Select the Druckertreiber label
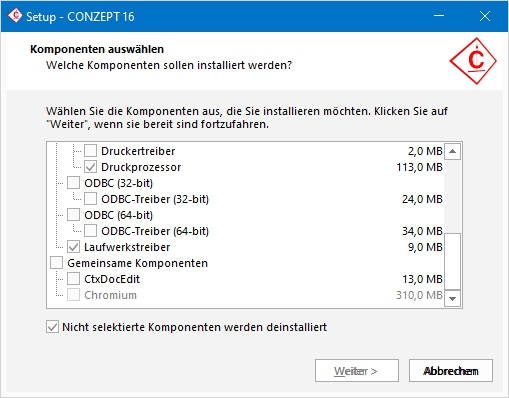The height and width of the screenshot is (398, 509). (138, 151)
